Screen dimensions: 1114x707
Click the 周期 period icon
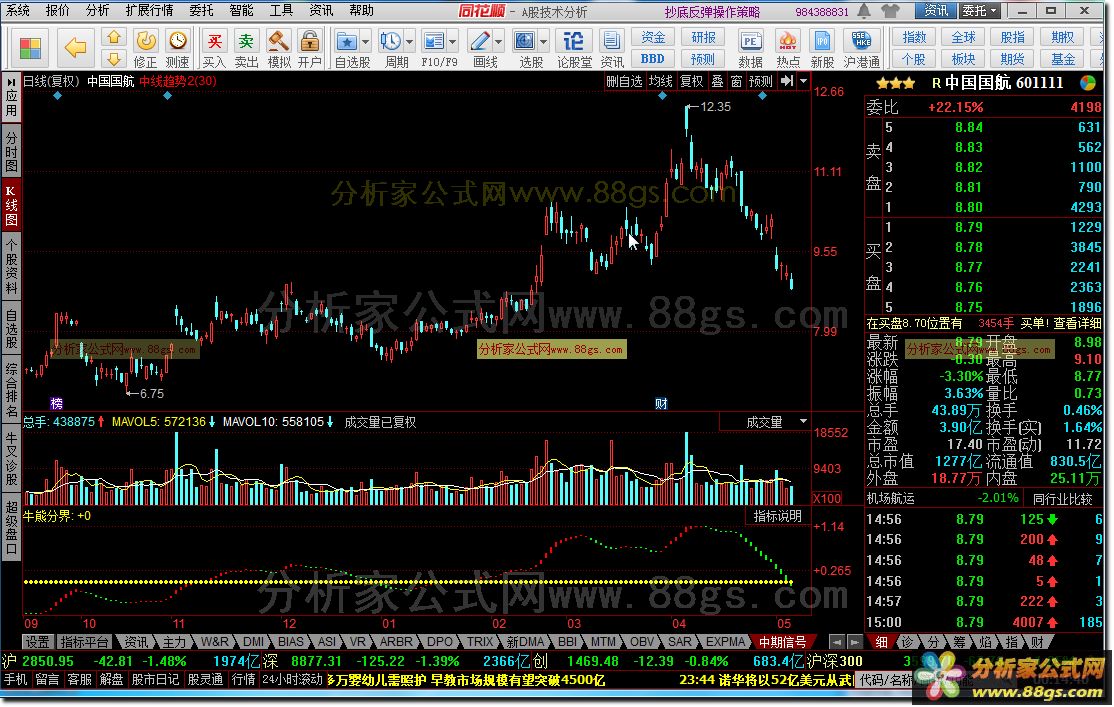coord(390,41)
